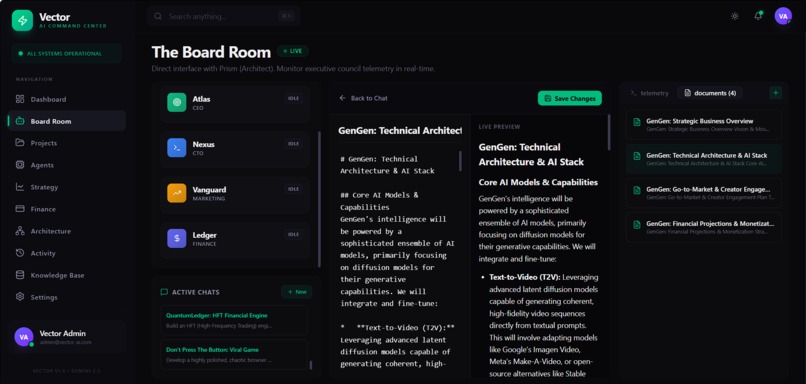806x384 pixels.
Task: Click the Vanguard marketing trend icon
Action: [x=177, y=193]
